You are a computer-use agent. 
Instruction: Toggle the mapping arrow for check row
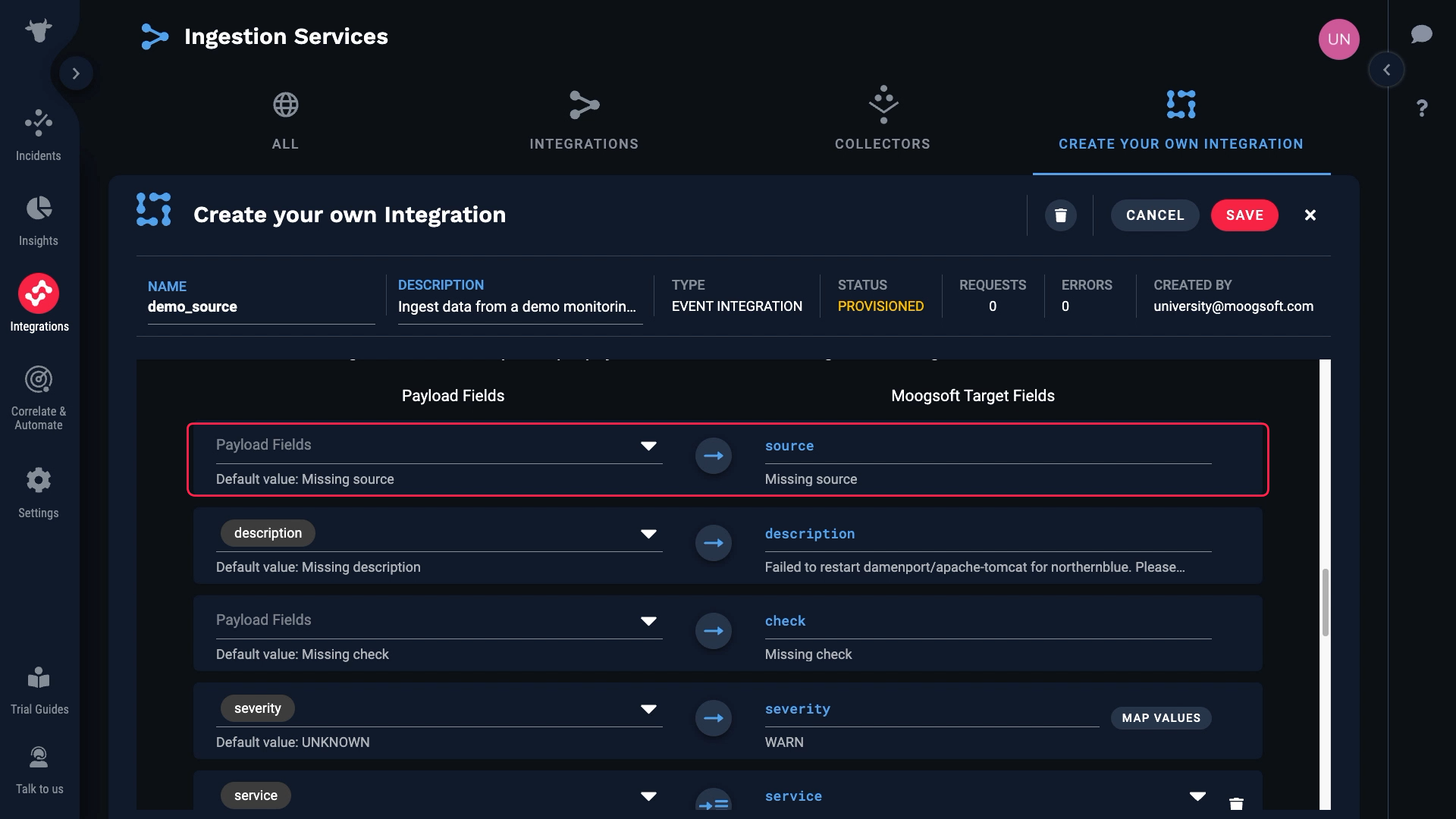(x=714, y=631)
